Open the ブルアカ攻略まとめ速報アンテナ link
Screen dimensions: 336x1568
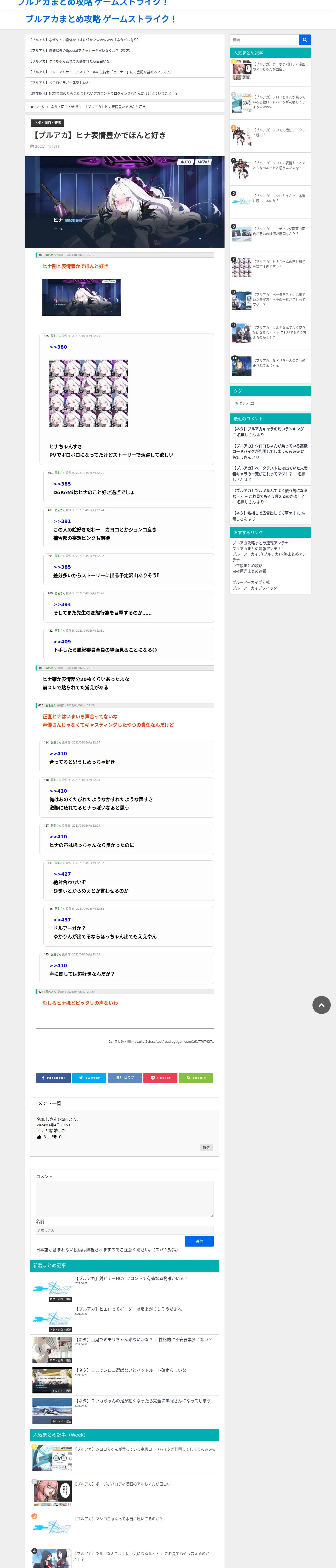point(260,543)
